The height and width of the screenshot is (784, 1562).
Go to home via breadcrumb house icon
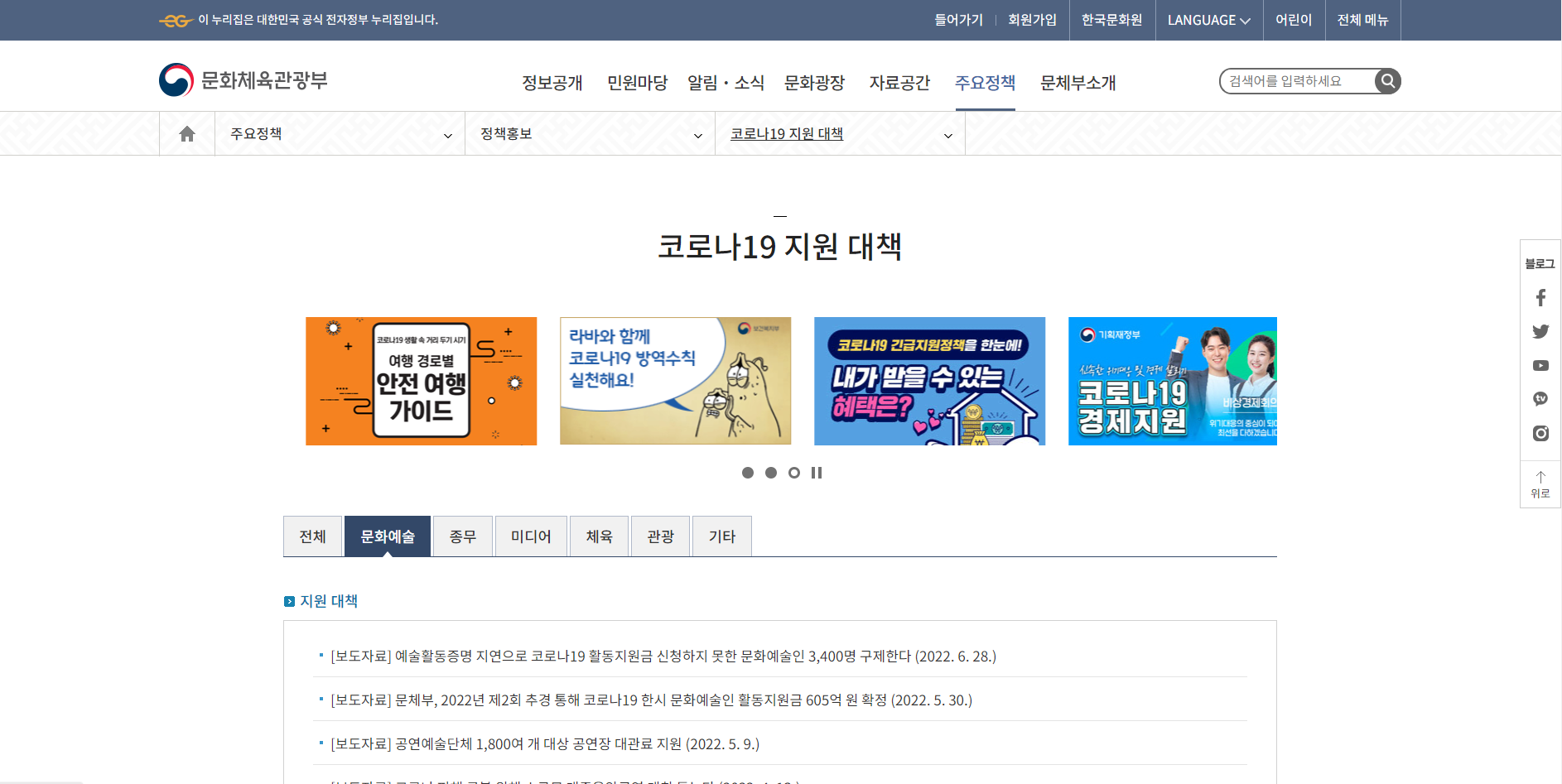click(x=187, y=134)
